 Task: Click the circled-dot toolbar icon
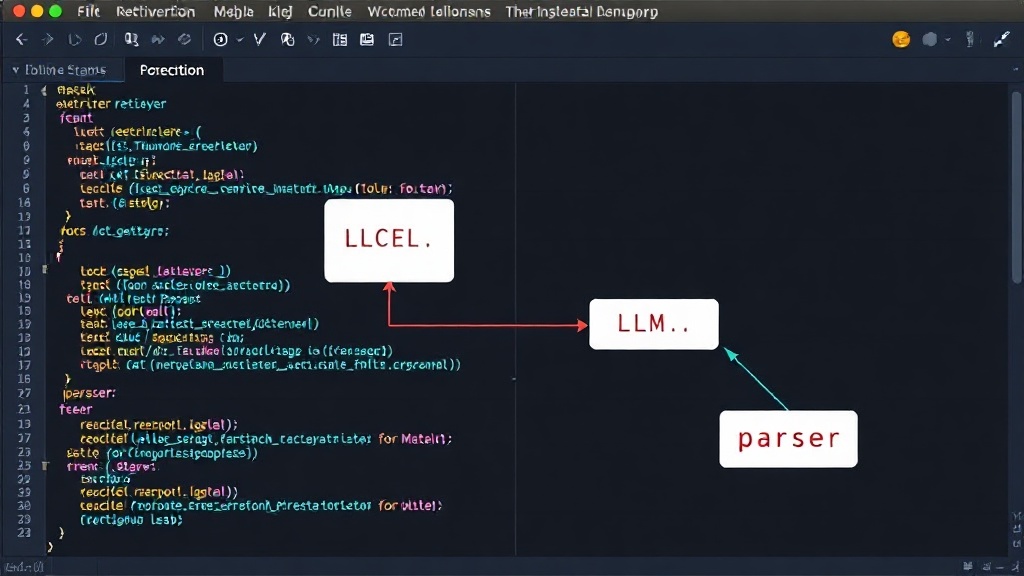coord(221,40)
